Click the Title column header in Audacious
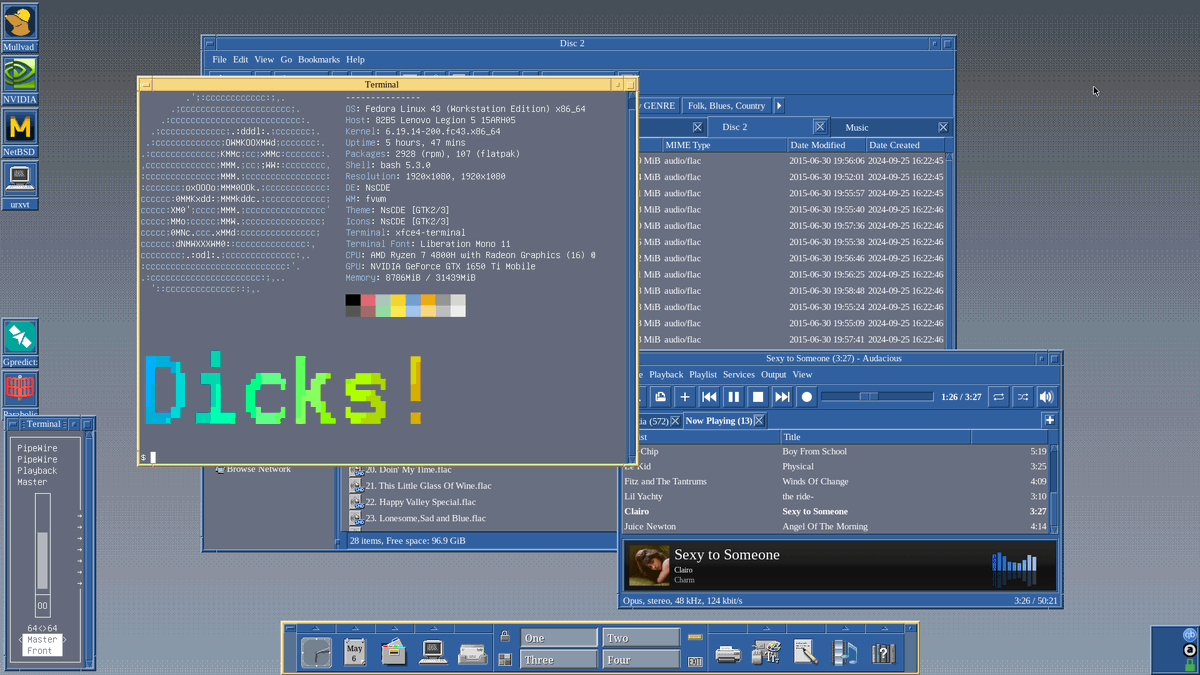The height and width of the screenshot is (675, 1200). 875,437
